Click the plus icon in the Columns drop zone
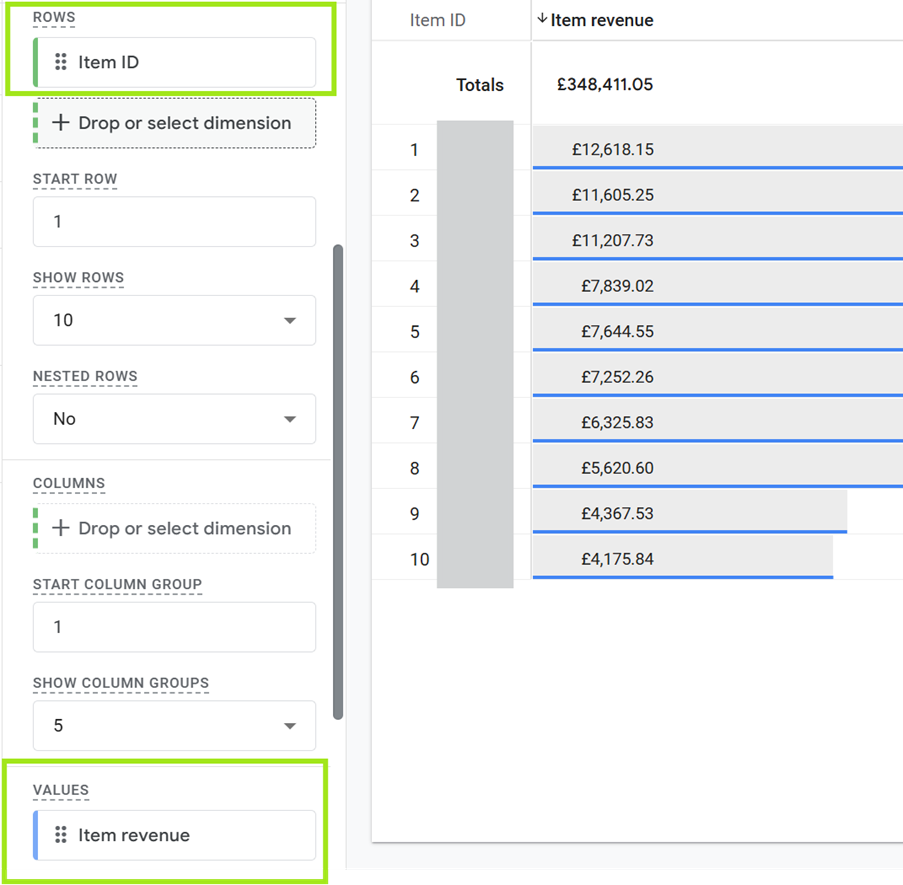The image size is (903, 885). point(62,528)
